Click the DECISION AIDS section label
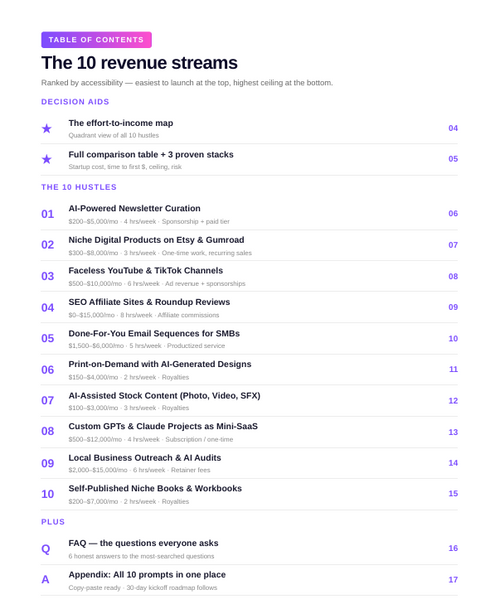This screenshot has height=604, width=500. click(75, 102)
